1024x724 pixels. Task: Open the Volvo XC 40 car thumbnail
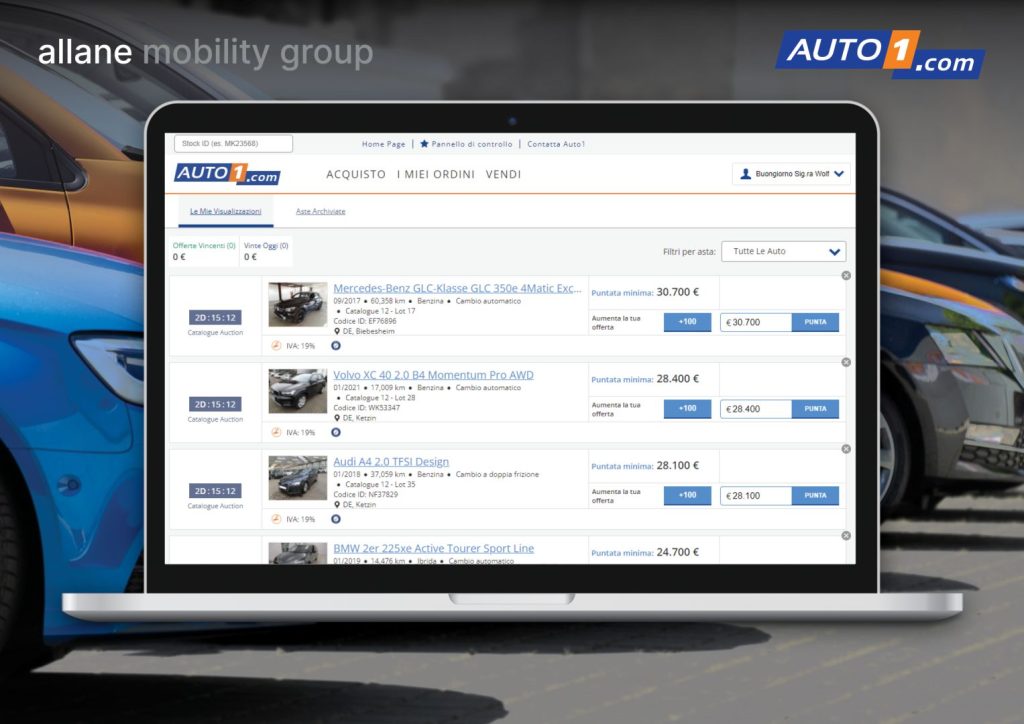click(x=298, y=391)
